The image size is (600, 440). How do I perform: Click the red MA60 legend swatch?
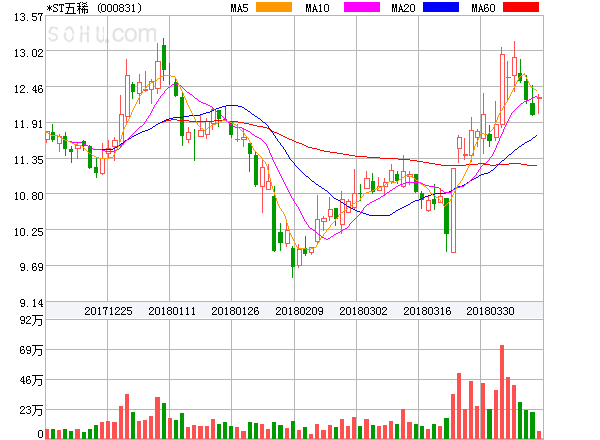coord(521,7)
